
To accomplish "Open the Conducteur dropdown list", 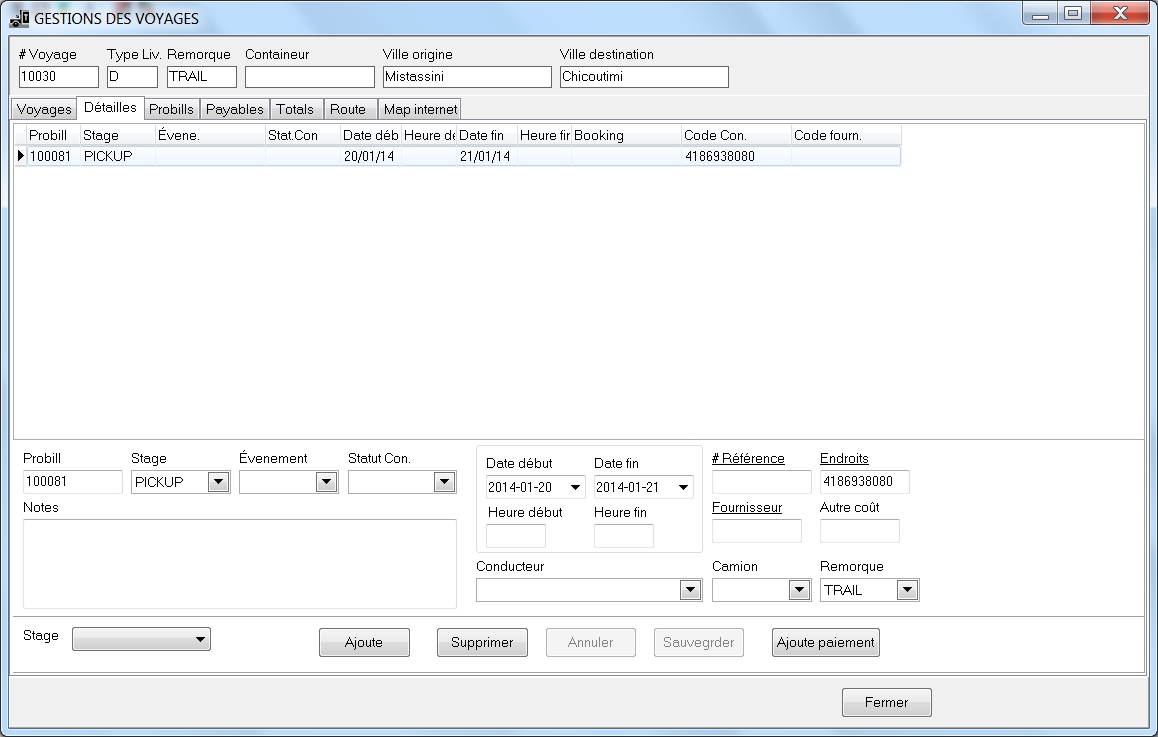I will tap(690, 590).
